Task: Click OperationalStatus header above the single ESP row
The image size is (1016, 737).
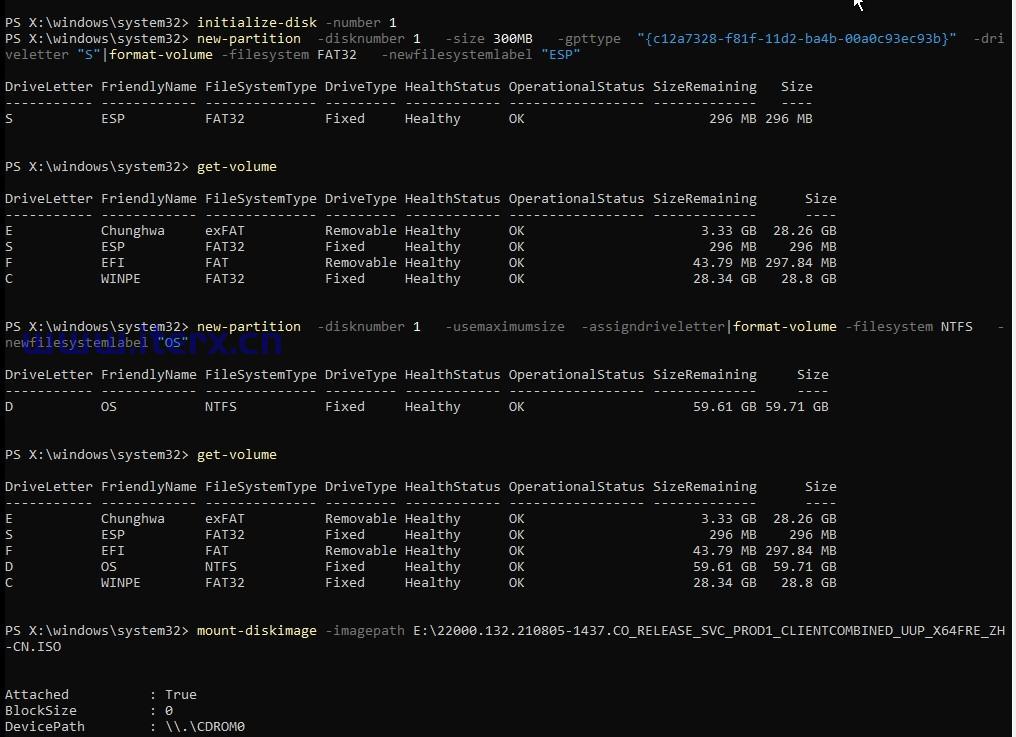Action: [577, 87]
